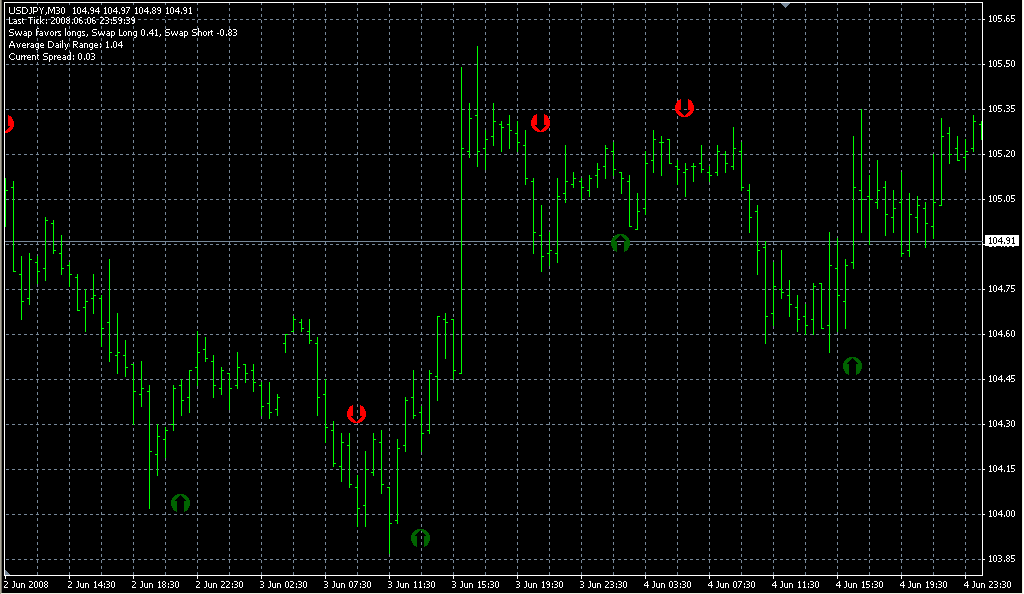Select the green buy arrow near 2 Jun 18:30

coord(180,503)
